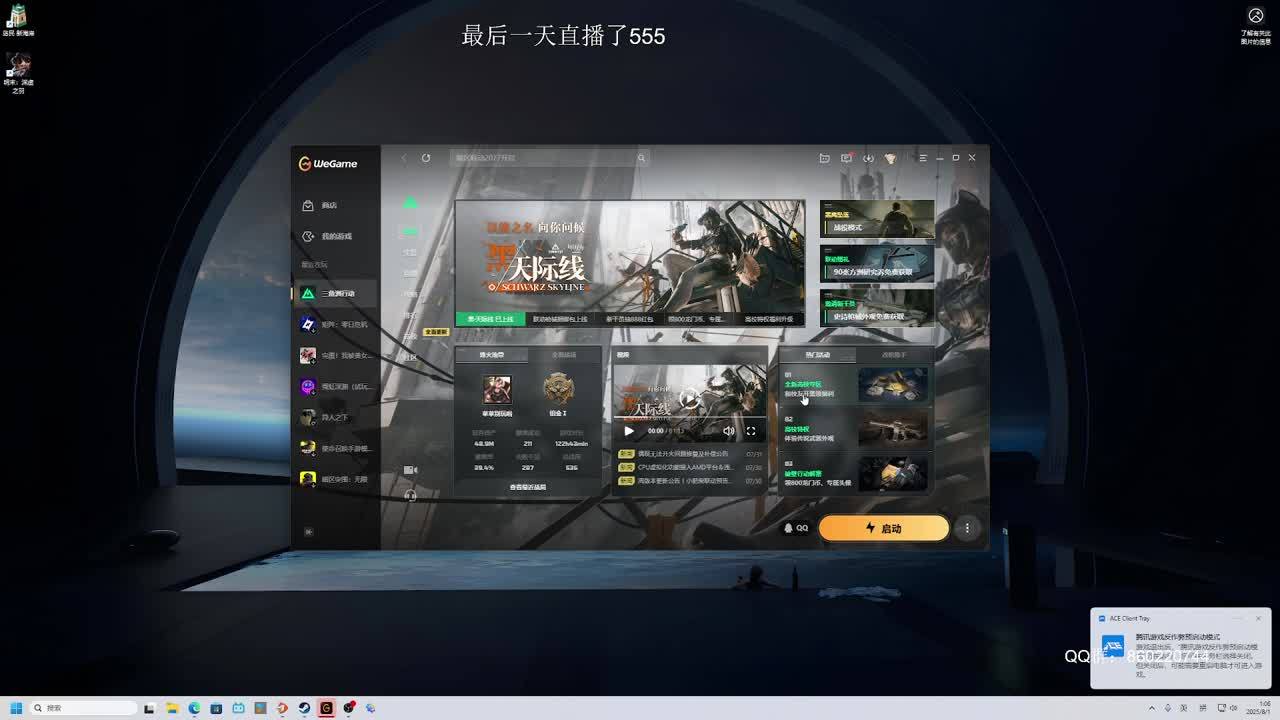The height and width of the screenshot is (720, 1280).
Task: Open the Steam icon in the Windows taskbar
Action: (x=304, y=708)
